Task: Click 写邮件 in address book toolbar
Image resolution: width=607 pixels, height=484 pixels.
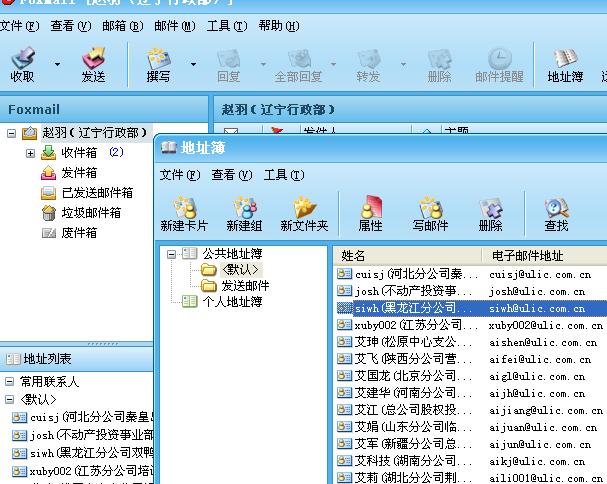Action: tap(431, 213)
